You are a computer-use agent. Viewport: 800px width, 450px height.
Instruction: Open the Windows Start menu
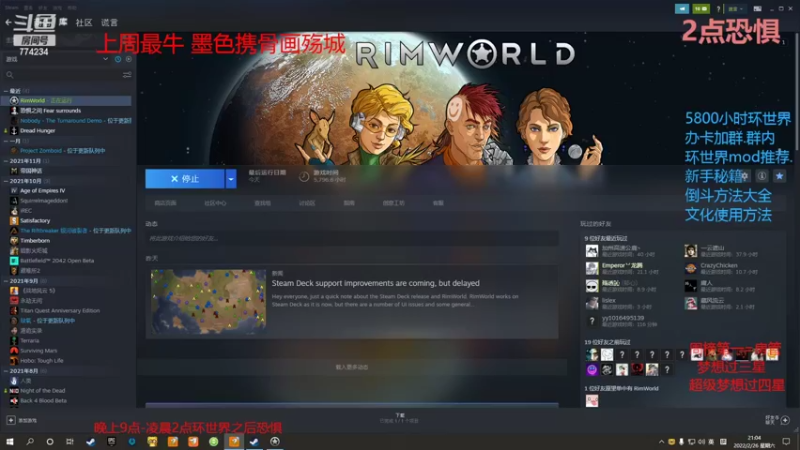9,441
